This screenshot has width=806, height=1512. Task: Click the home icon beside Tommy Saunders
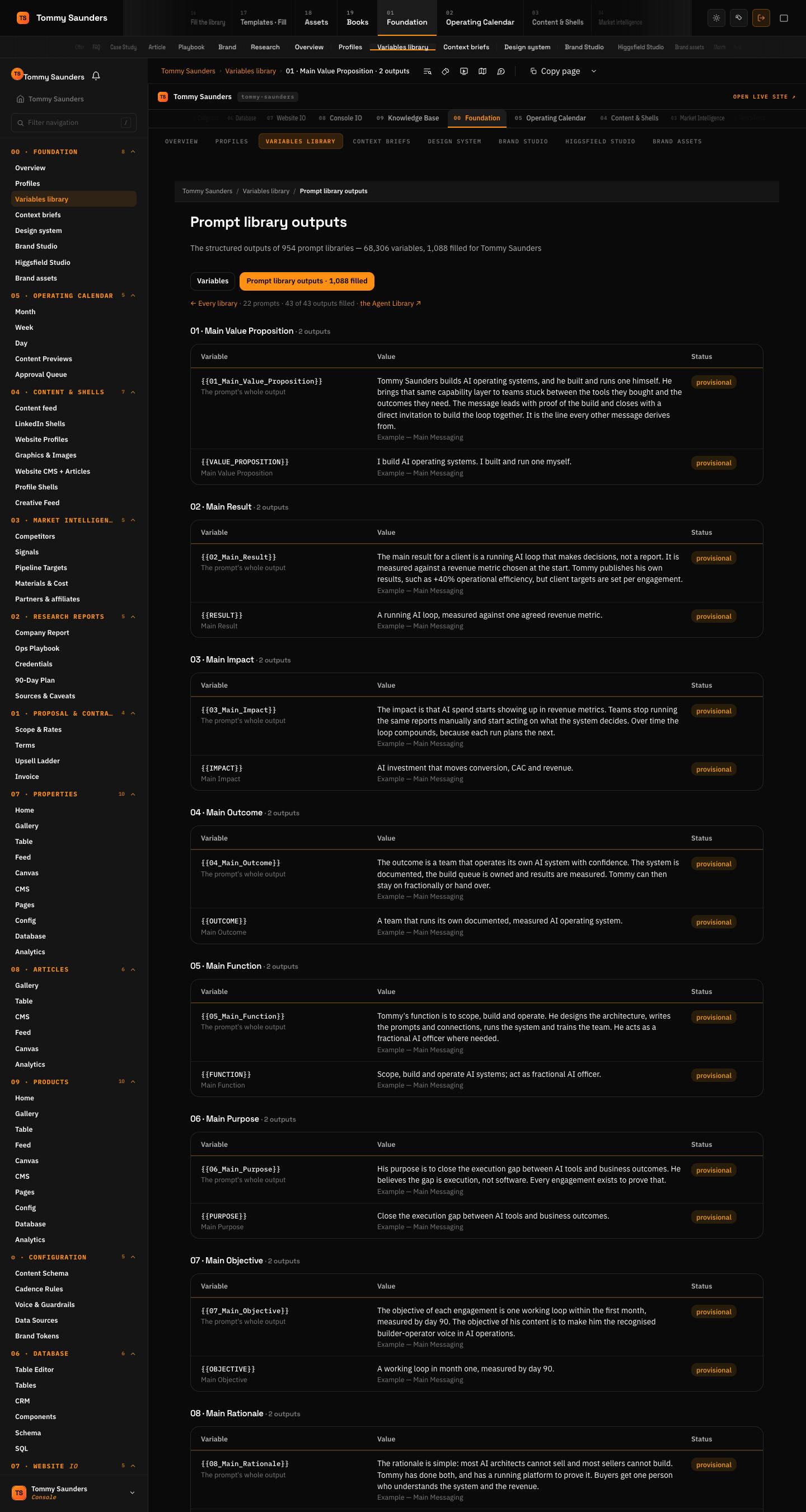(21, 99)
